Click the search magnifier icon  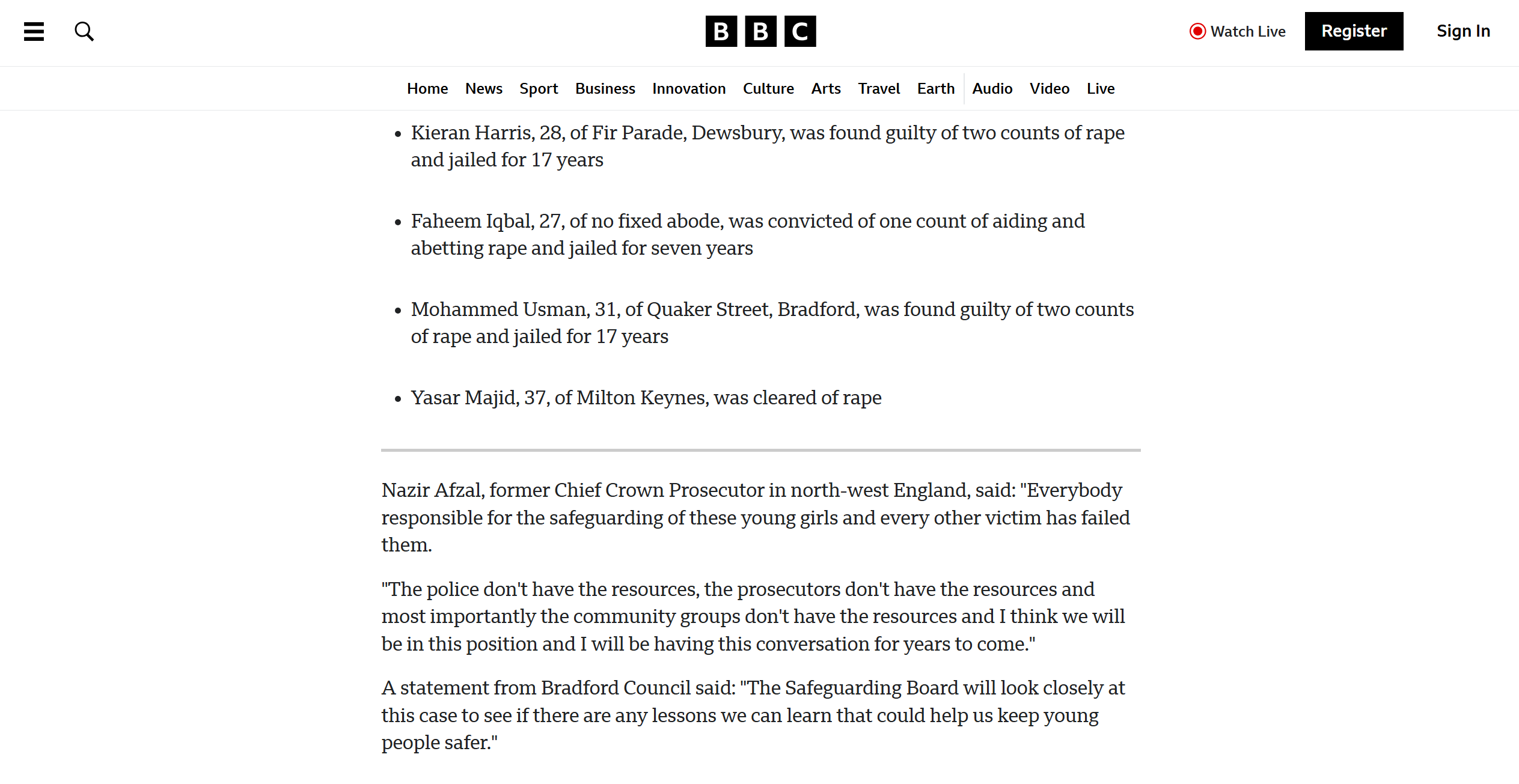pos(84,31)
